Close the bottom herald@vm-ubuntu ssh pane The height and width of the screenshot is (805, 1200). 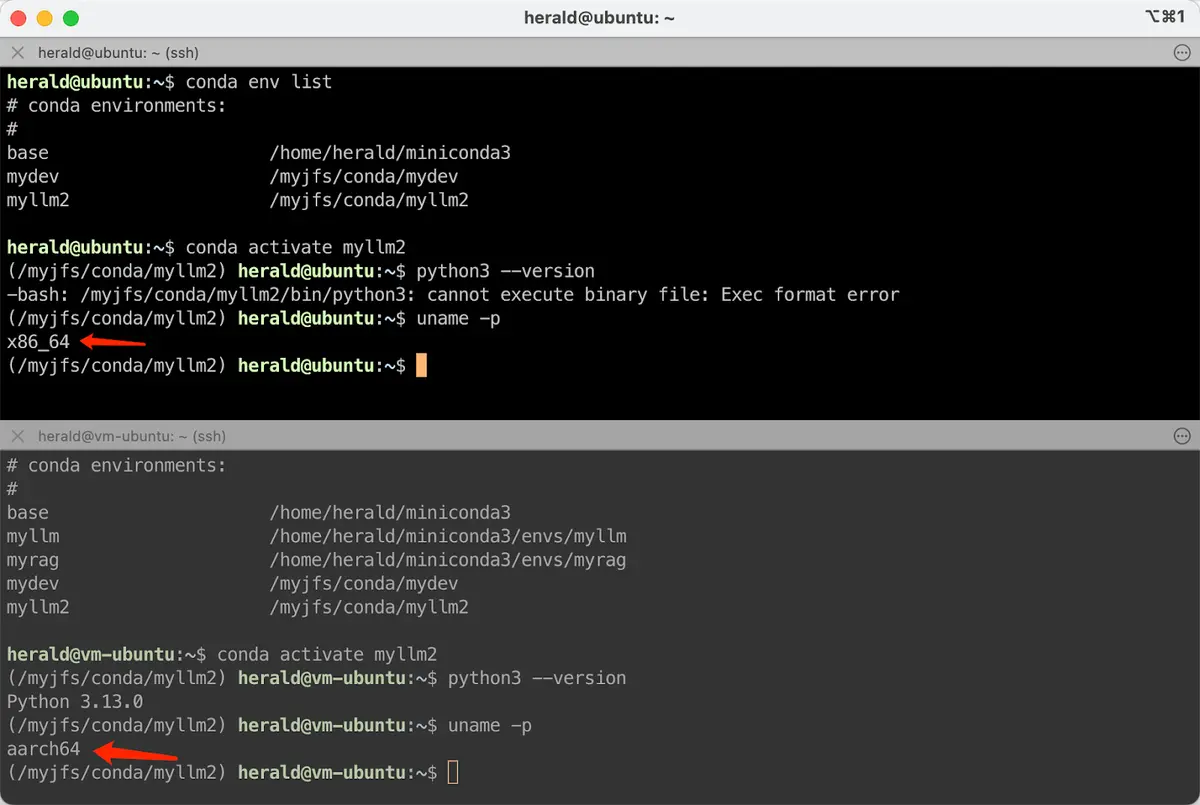(x=17, y=436)
